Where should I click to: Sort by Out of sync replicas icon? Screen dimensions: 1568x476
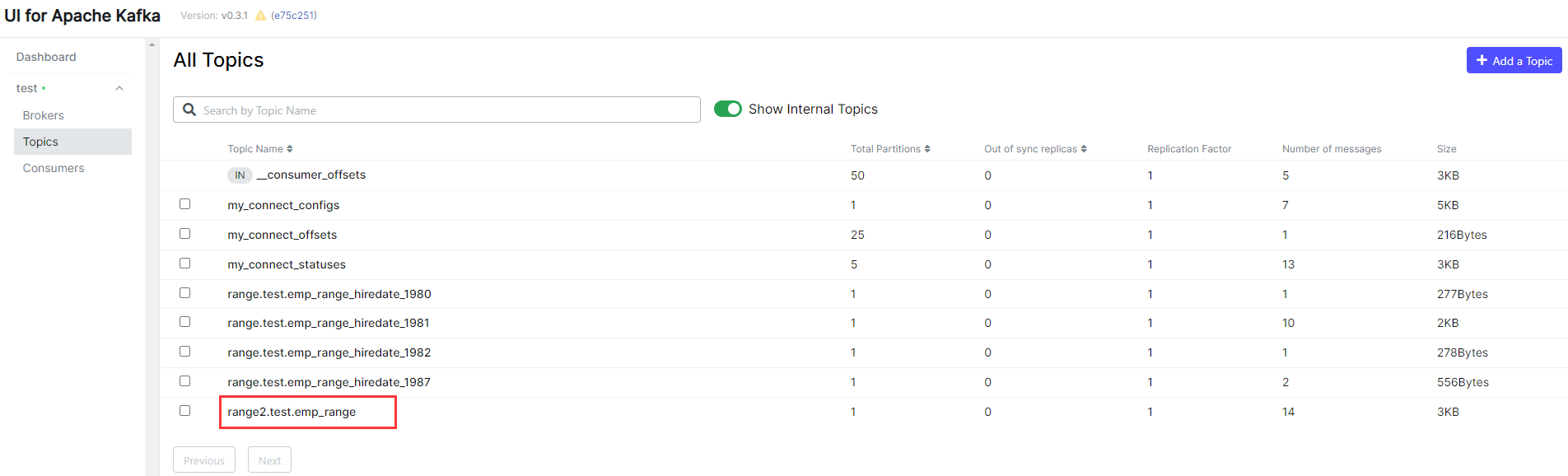pos(1084,149)
